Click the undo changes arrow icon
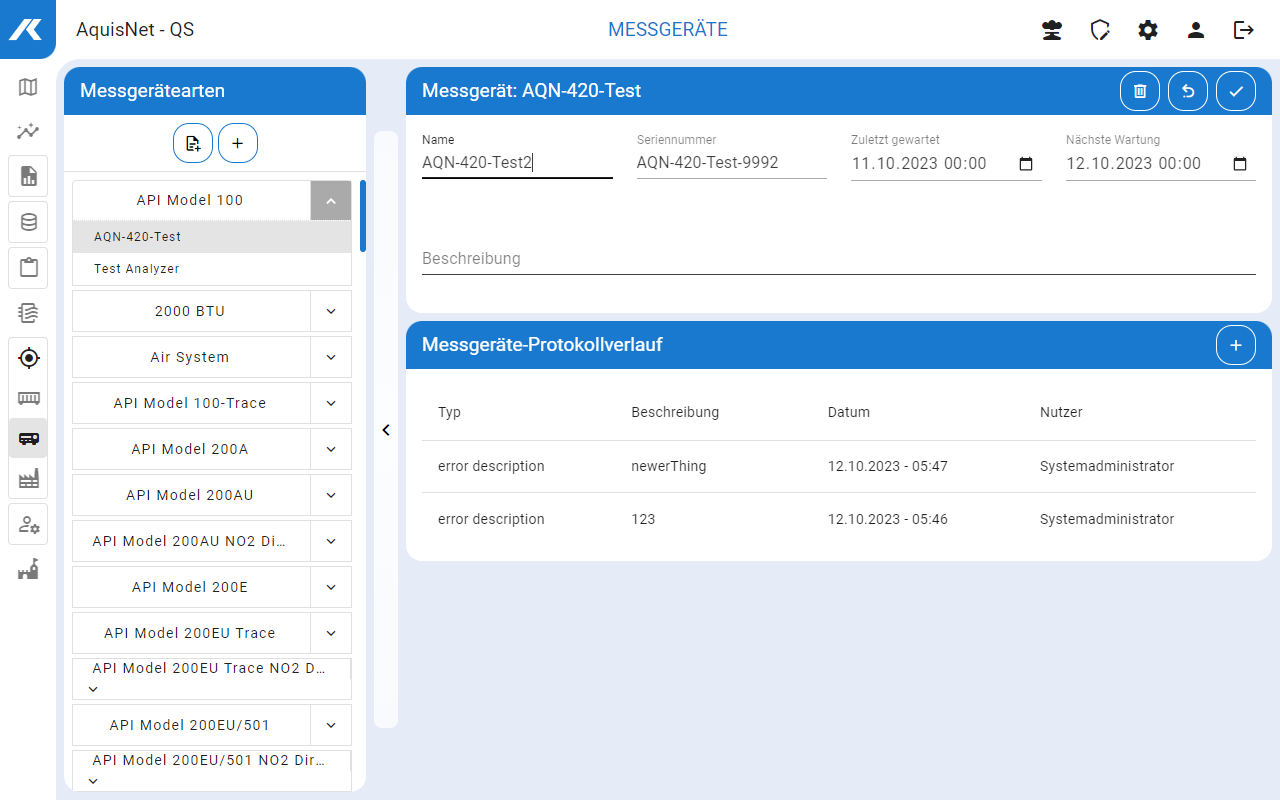The image size is (1280, 800). click(x=1188, y=91)
